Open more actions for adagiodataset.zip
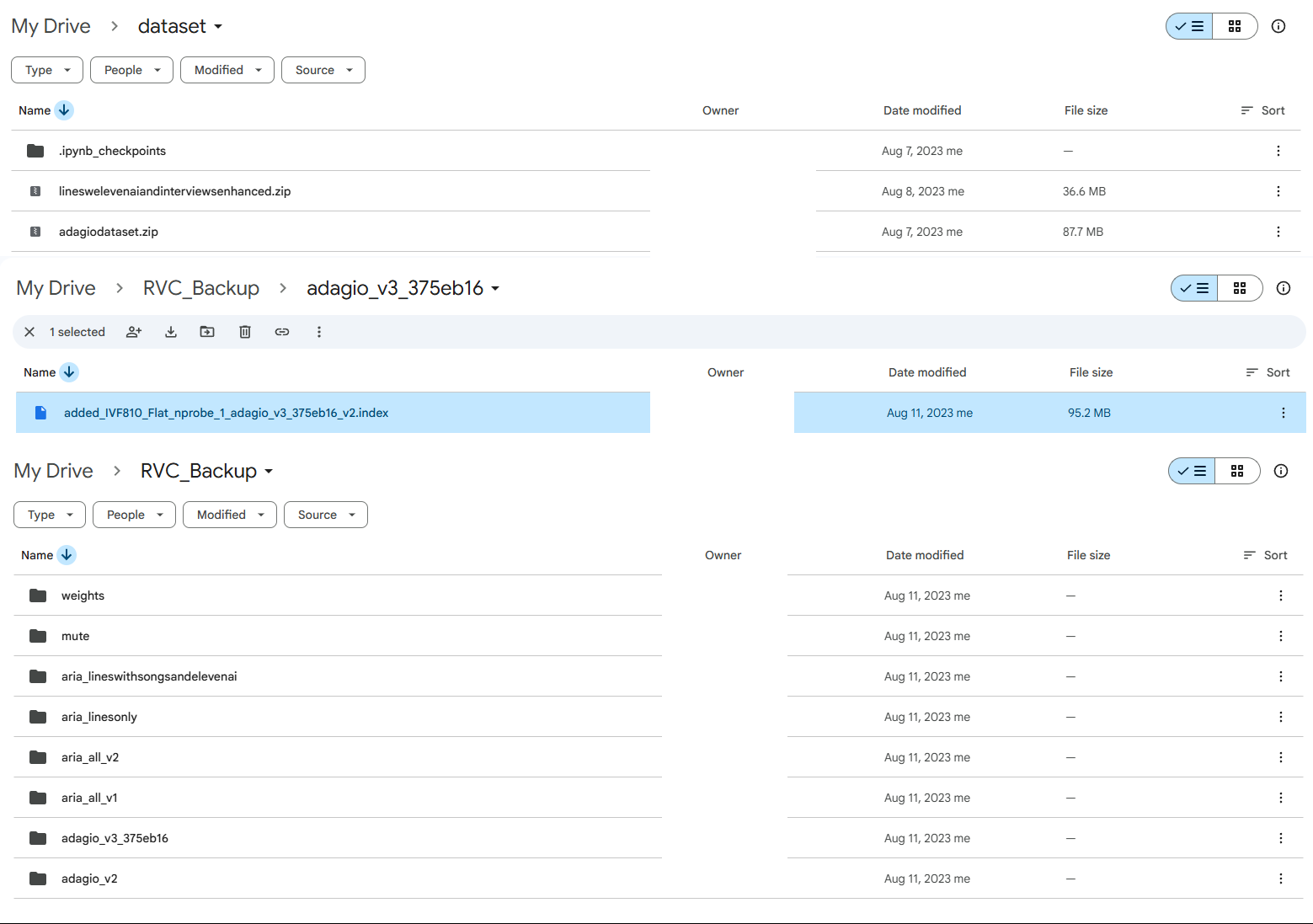Screen dimensions: 1313x924 (x=1278, y=232)
